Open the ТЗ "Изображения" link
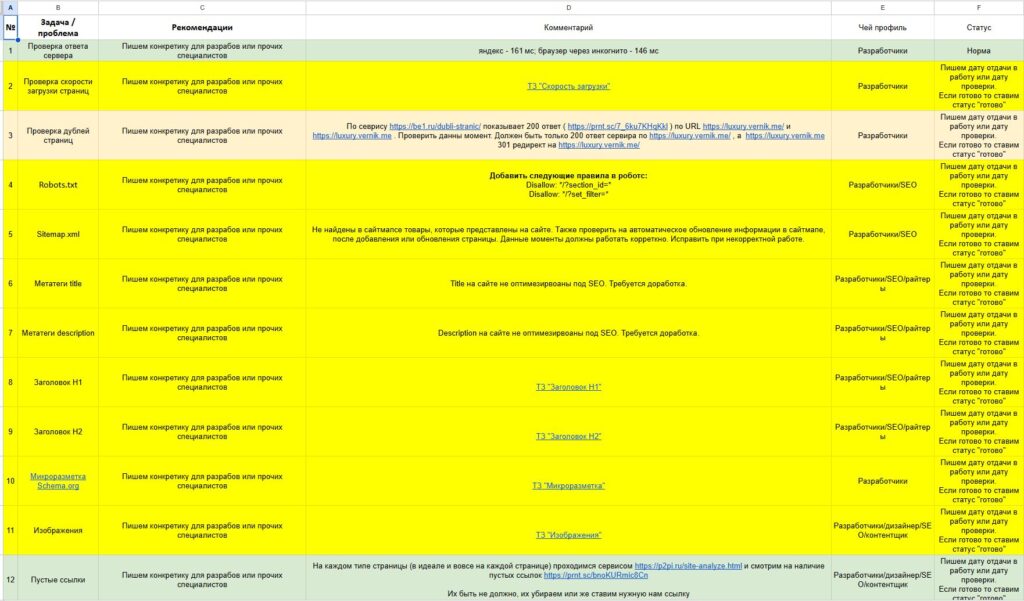 pos(568,535)
